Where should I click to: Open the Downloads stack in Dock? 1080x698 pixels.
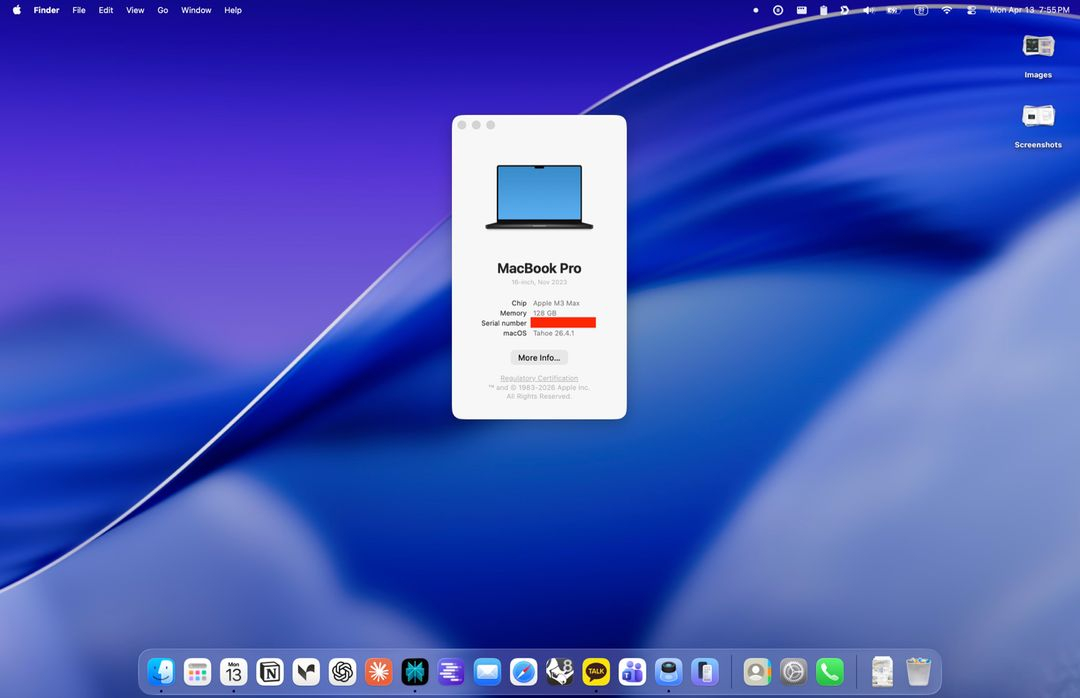(882, 671)
